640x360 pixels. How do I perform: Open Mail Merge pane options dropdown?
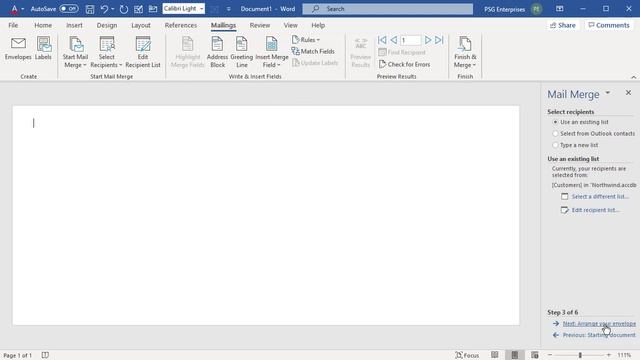coord(608,93)
